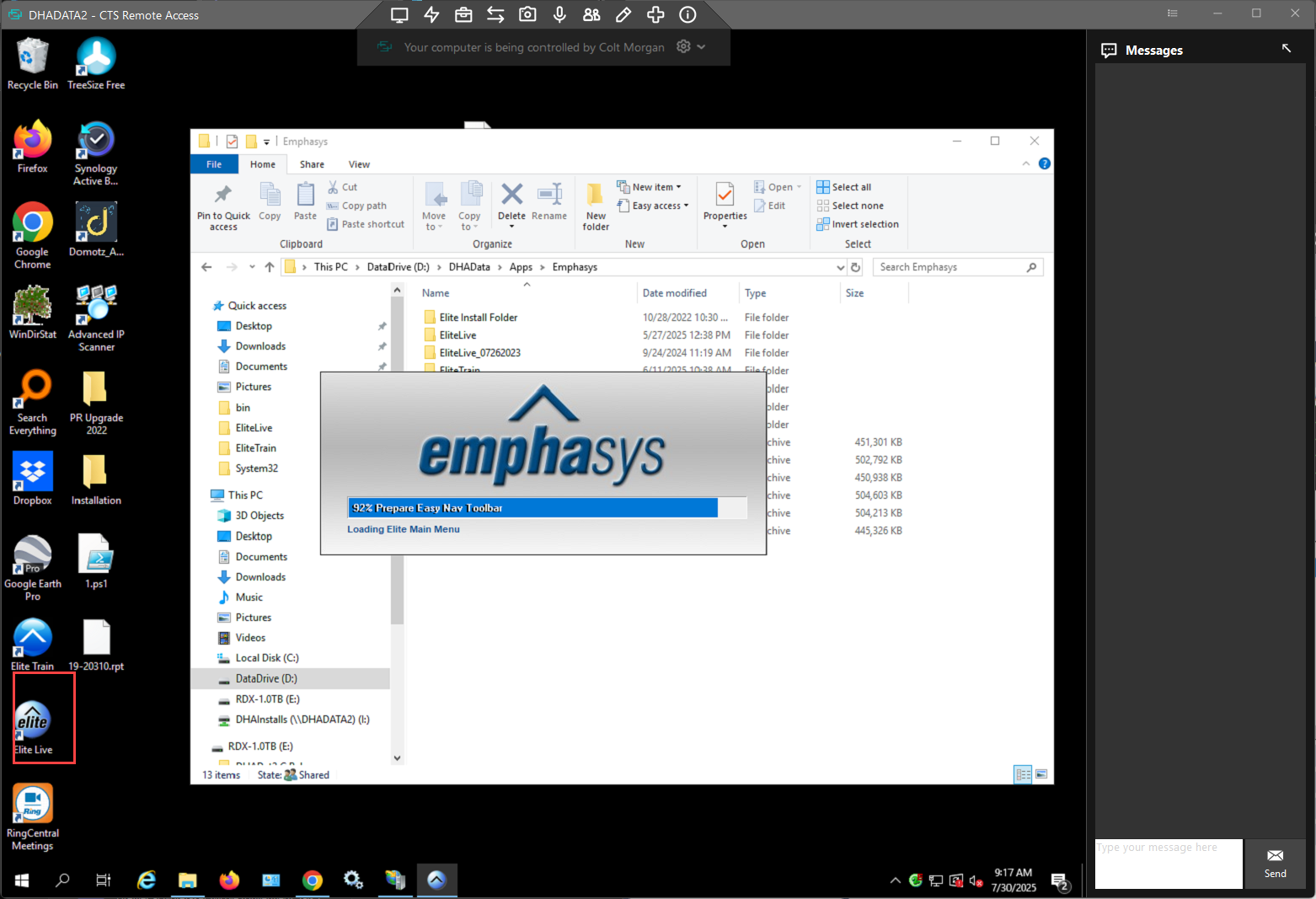The image size is (1316, 899).
Task: Switch to details view toggle
Action: coord(1023,773)
